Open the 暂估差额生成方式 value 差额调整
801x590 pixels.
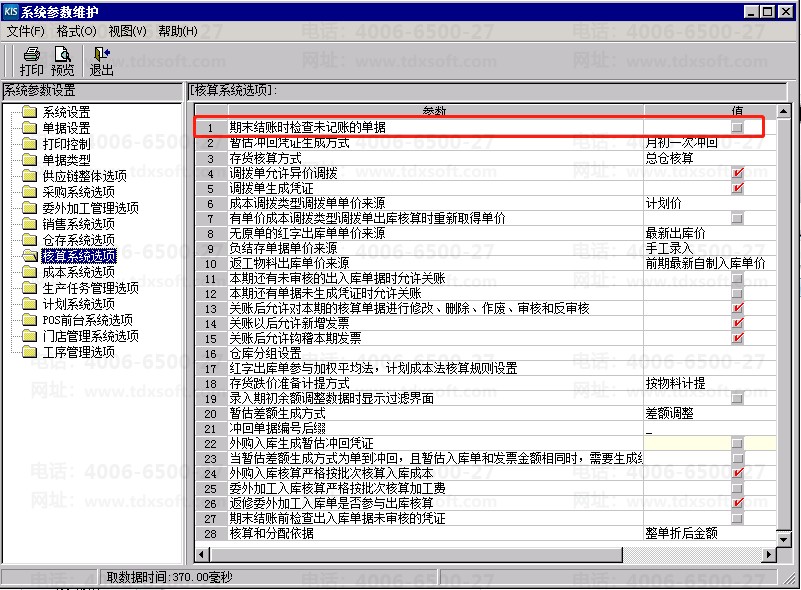coord(708,413)
